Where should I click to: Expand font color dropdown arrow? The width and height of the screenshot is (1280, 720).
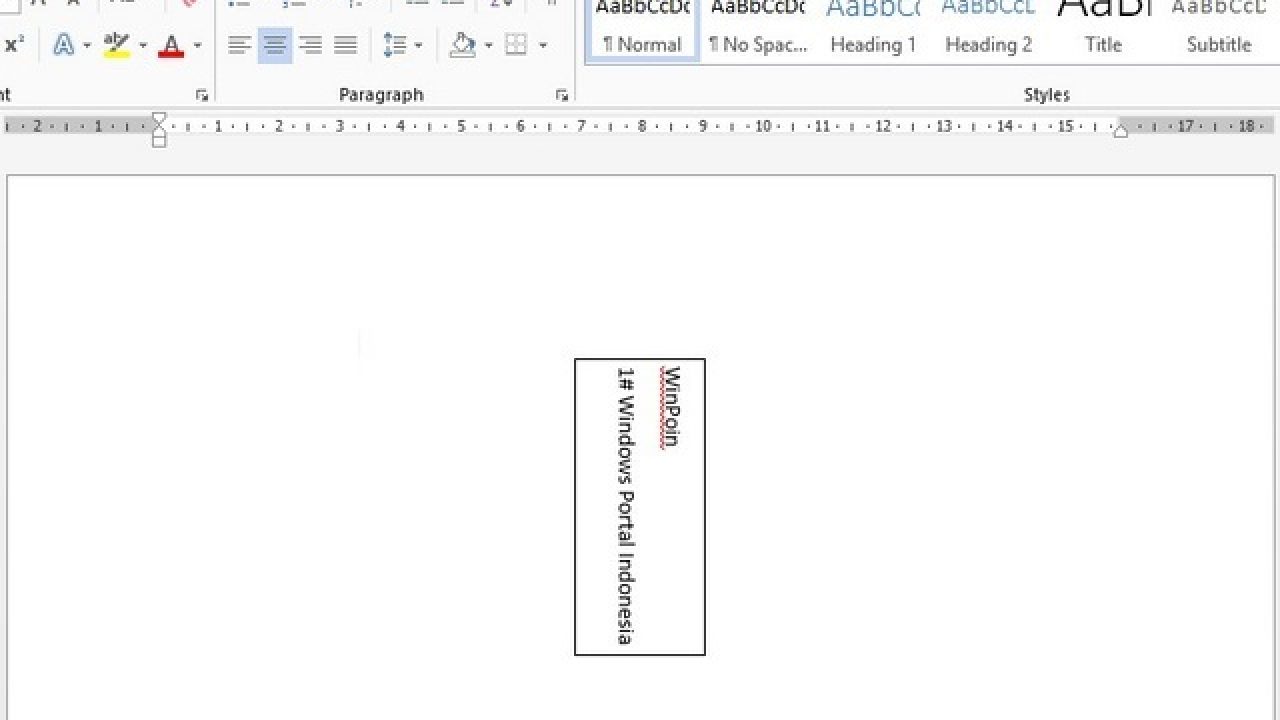tap(197, 45)
